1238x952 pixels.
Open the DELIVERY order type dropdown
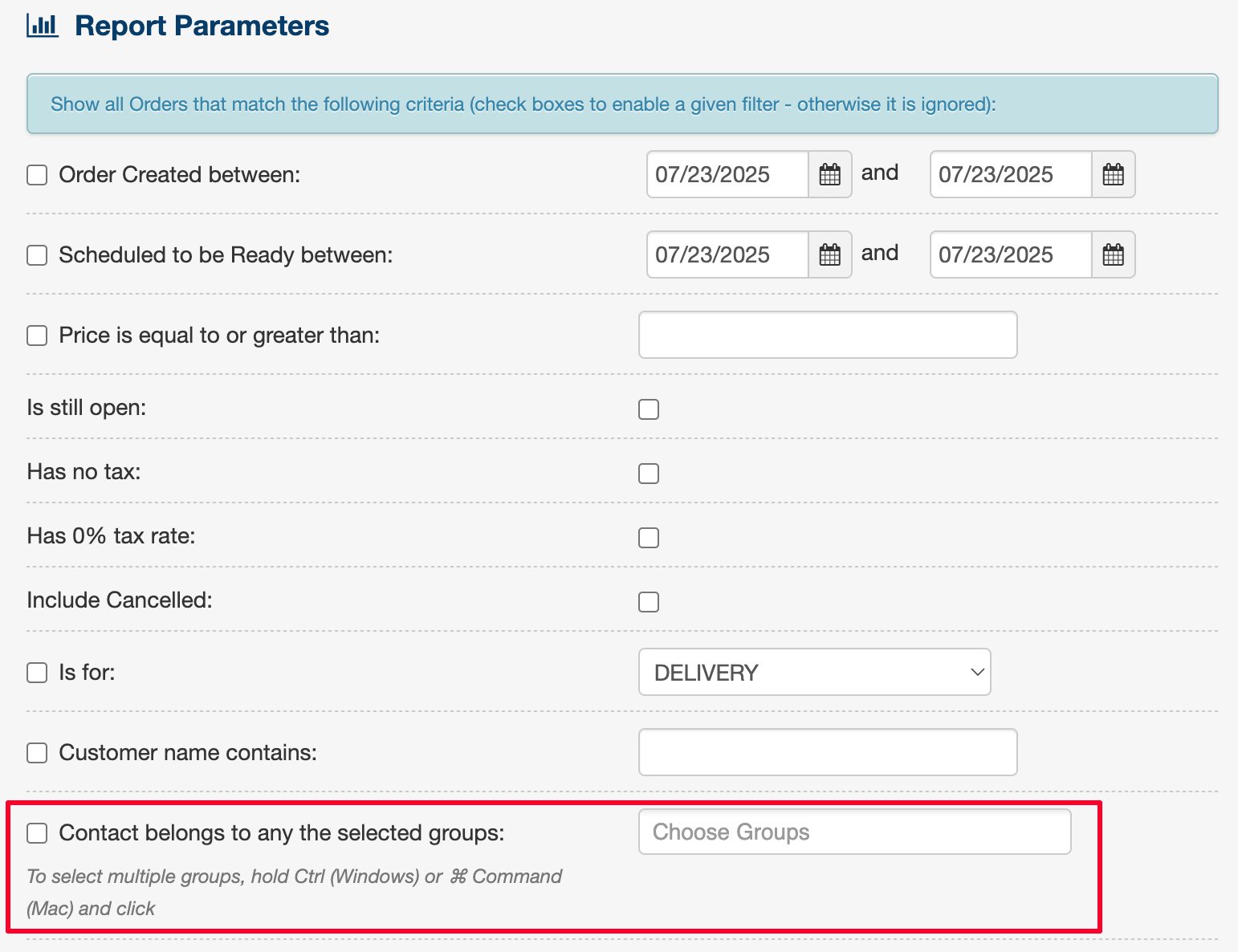tap(815, 672)
